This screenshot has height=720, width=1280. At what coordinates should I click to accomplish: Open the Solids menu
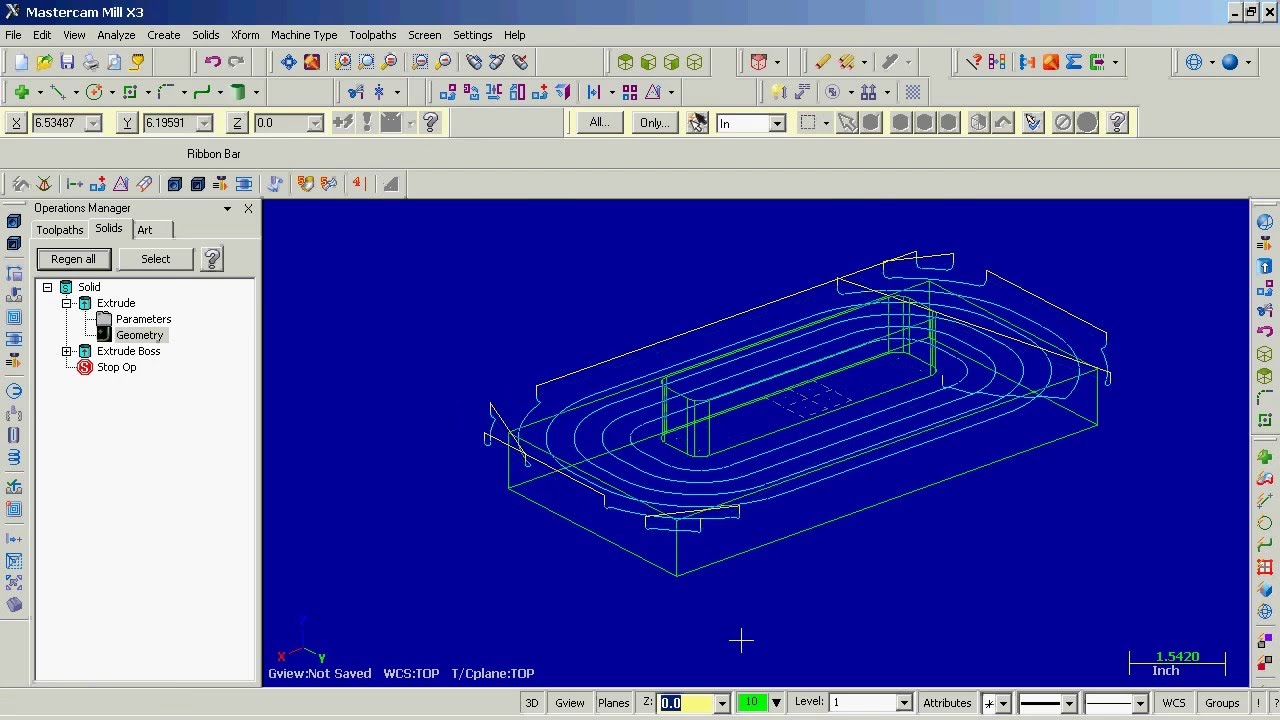pos(205,35)
